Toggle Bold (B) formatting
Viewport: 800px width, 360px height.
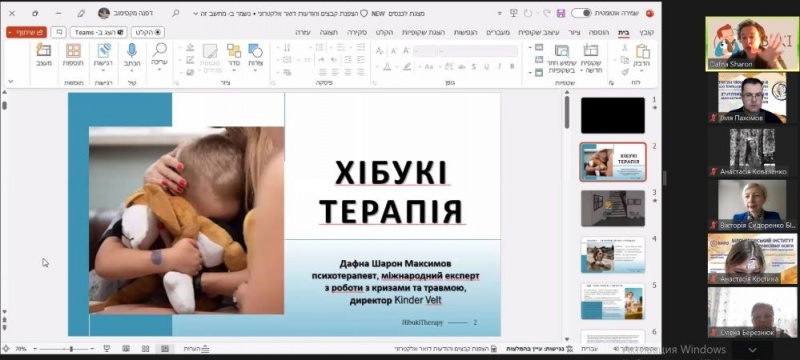pos(512,67)
